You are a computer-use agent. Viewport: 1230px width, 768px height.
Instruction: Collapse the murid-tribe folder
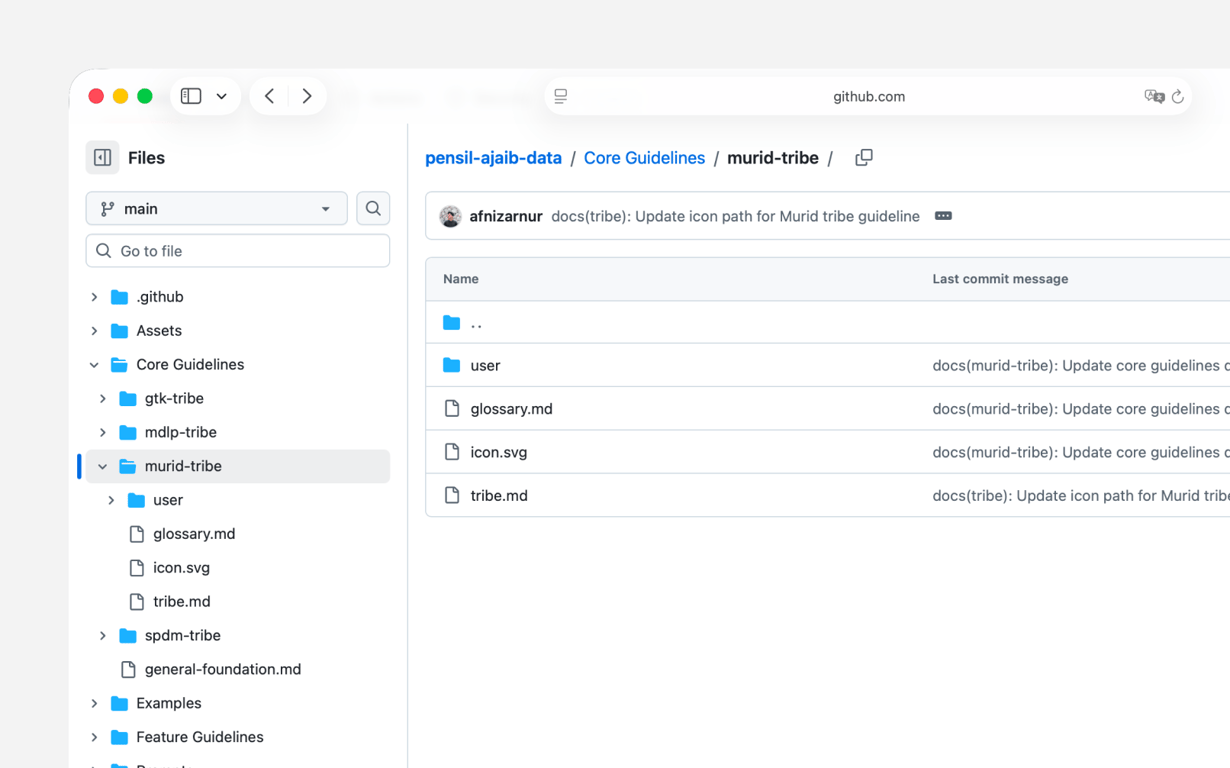point(102,466)
